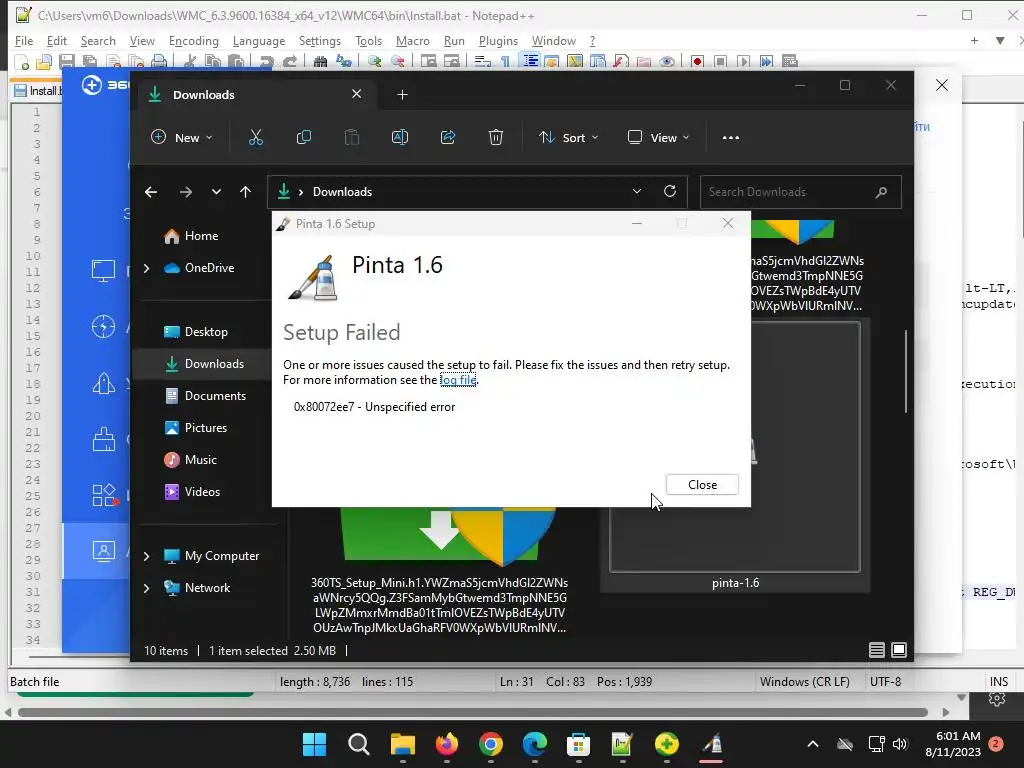
Task: Select Music in navigation pane
Action: (200, 460)
